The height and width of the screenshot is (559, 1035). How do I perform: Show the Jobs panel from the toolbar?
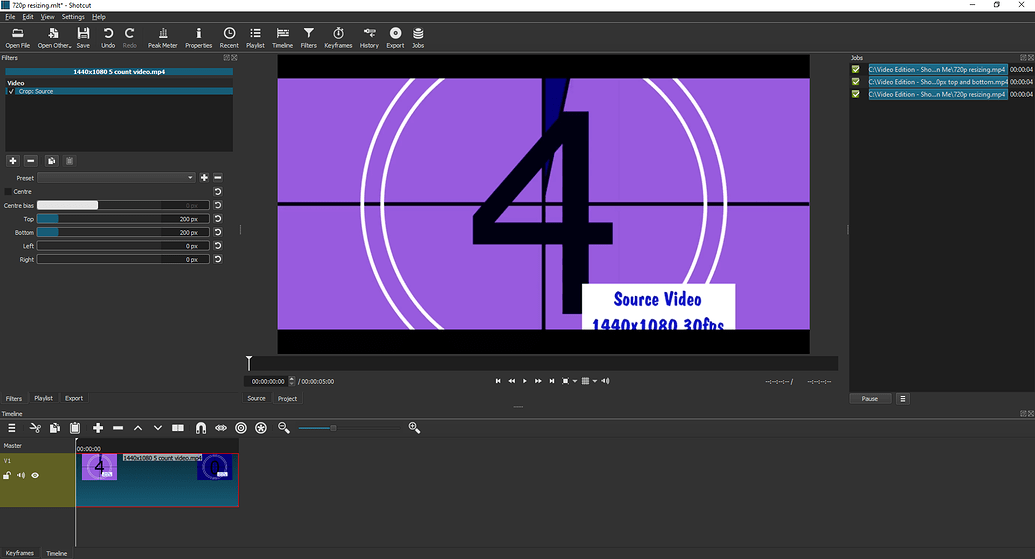[x=418, y=38]
